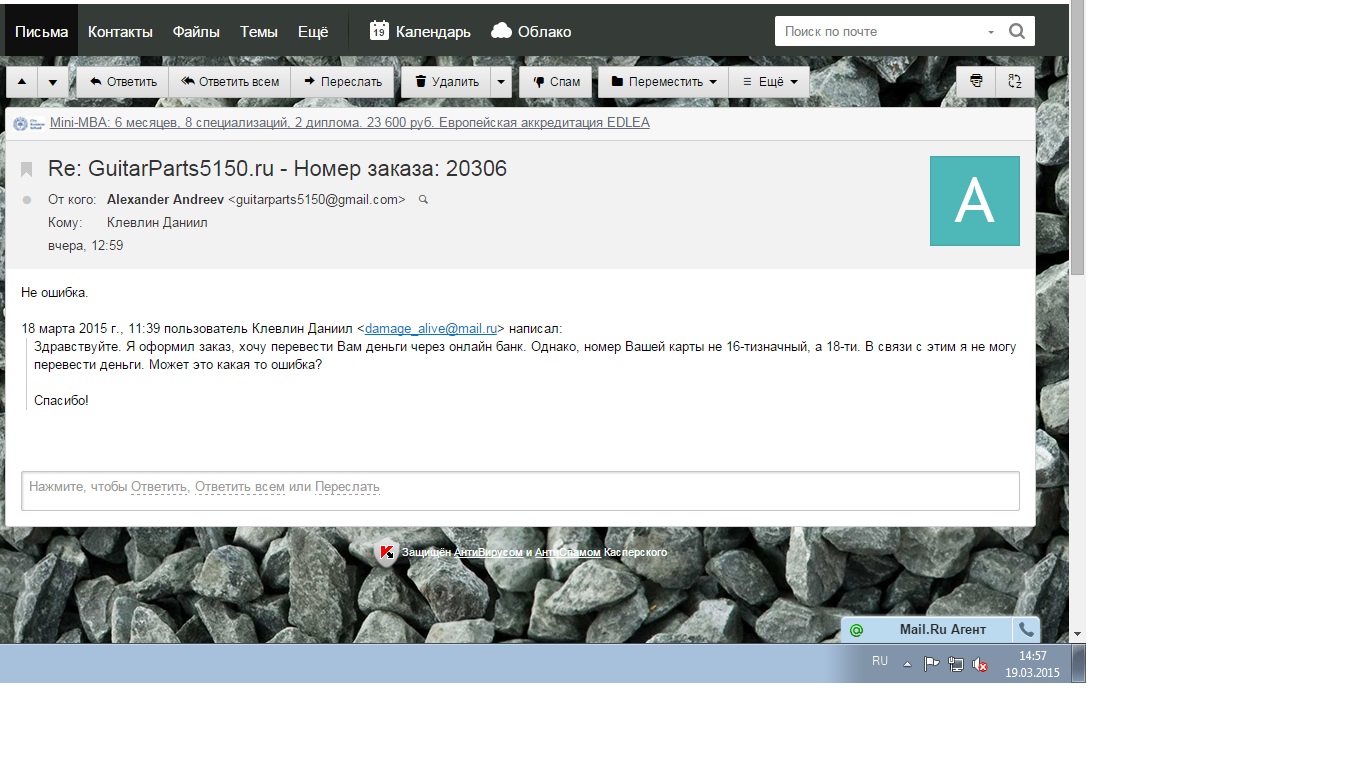The height and width of the screenshot is (768, 1366).
Task: Open the toolbar Ещё dropdown menu
Action: coord(769,82)
